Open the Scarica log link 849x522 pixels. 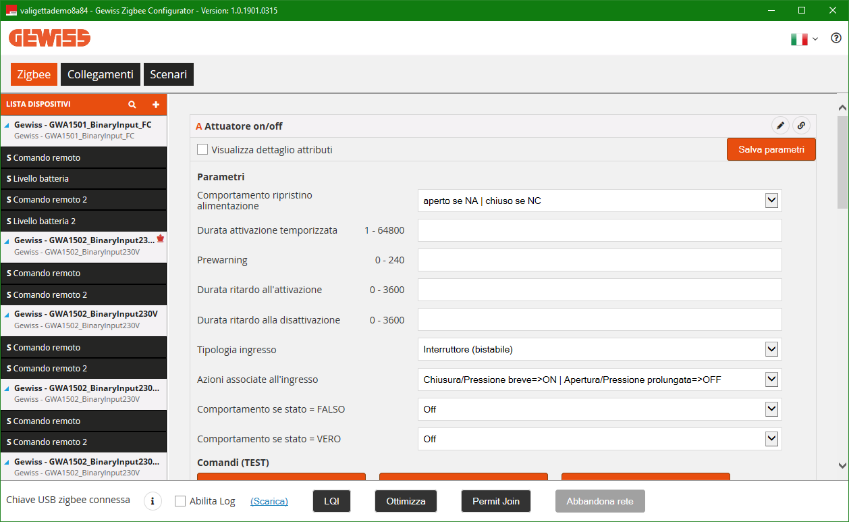(x=269, y=501)
